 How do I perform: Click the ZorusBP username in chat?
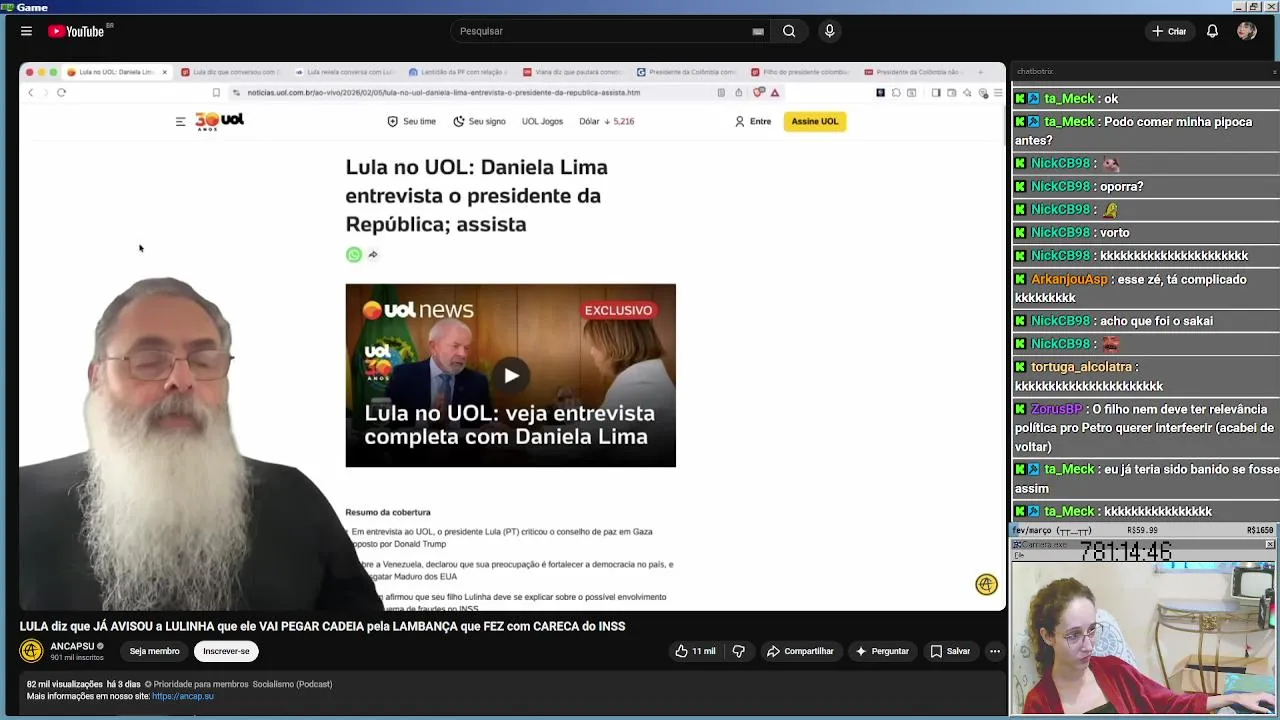pos(1057,409)
